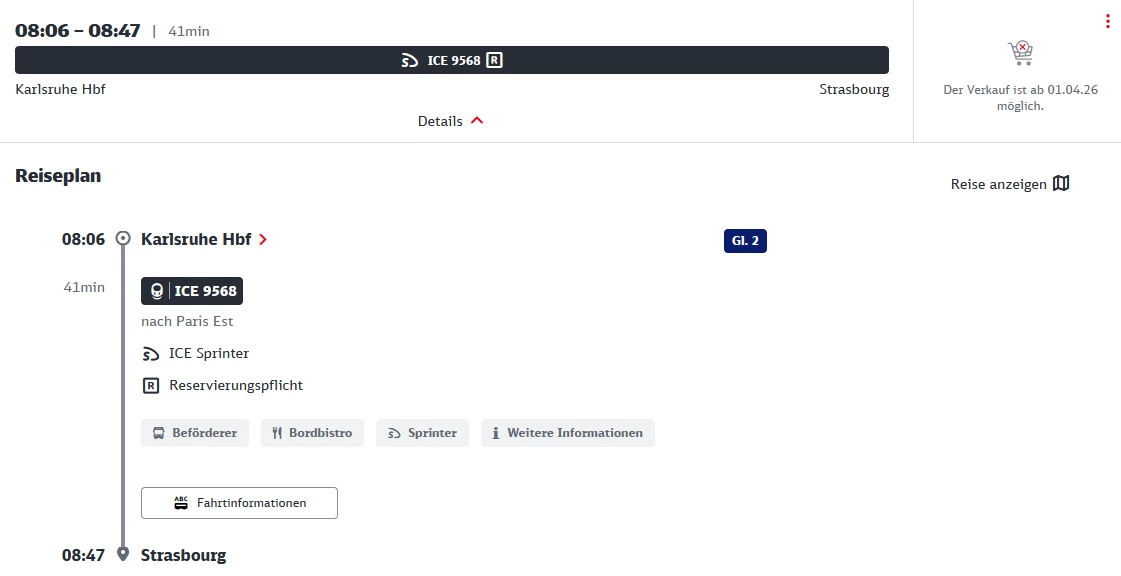This screenshot has width=1121, height=576.
Task: Click Strasbourg label under the top bar
Action: [854, 89]
